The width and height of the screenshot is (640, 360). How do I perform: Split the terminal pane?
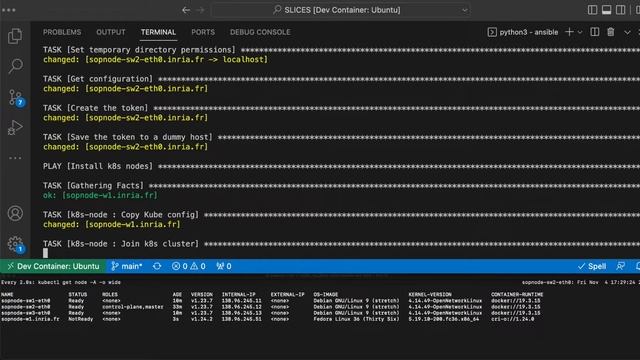pos(595,32)
